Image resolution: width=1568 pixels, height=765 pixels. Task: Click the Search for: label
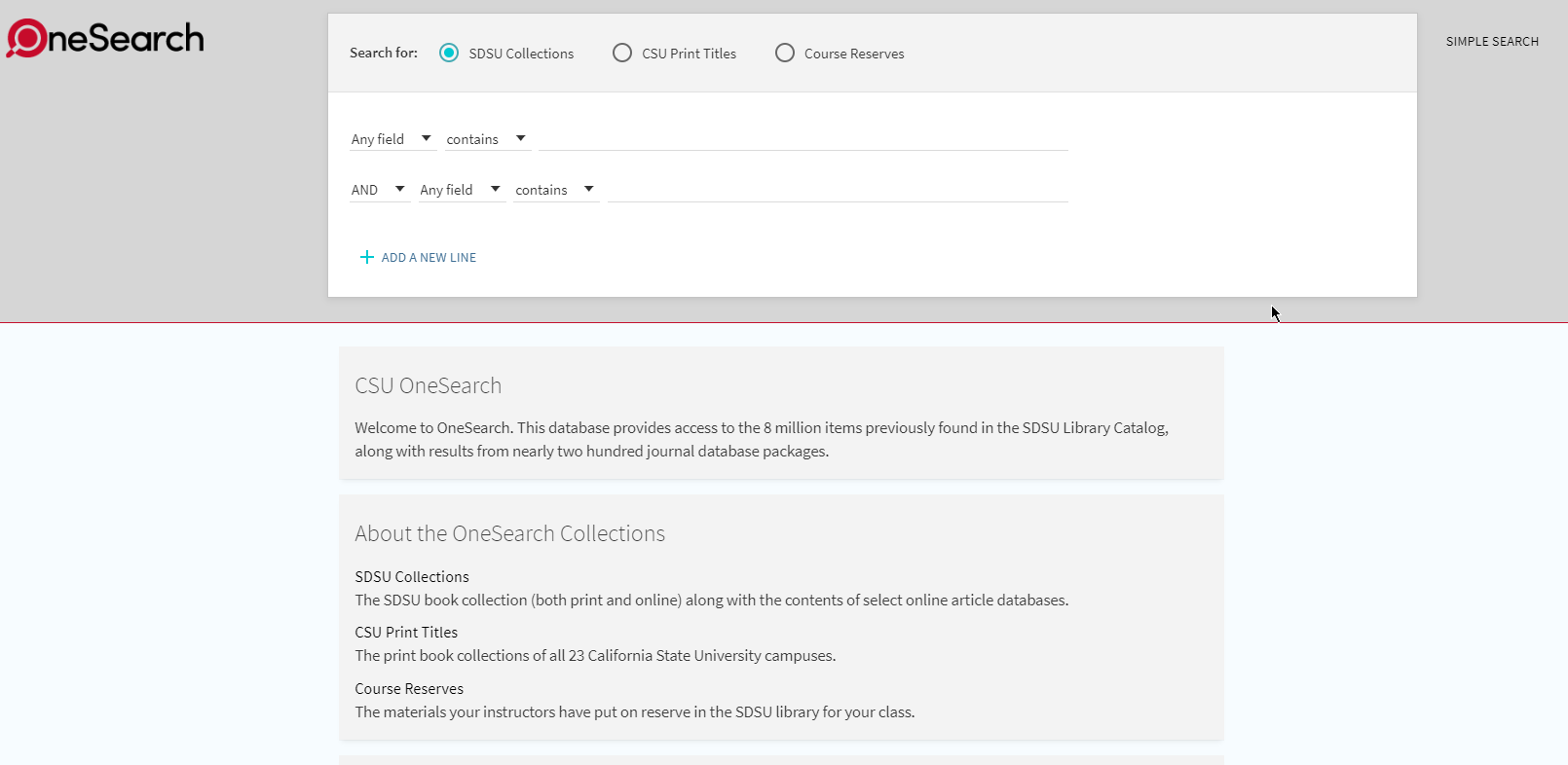tap(384, 53)
